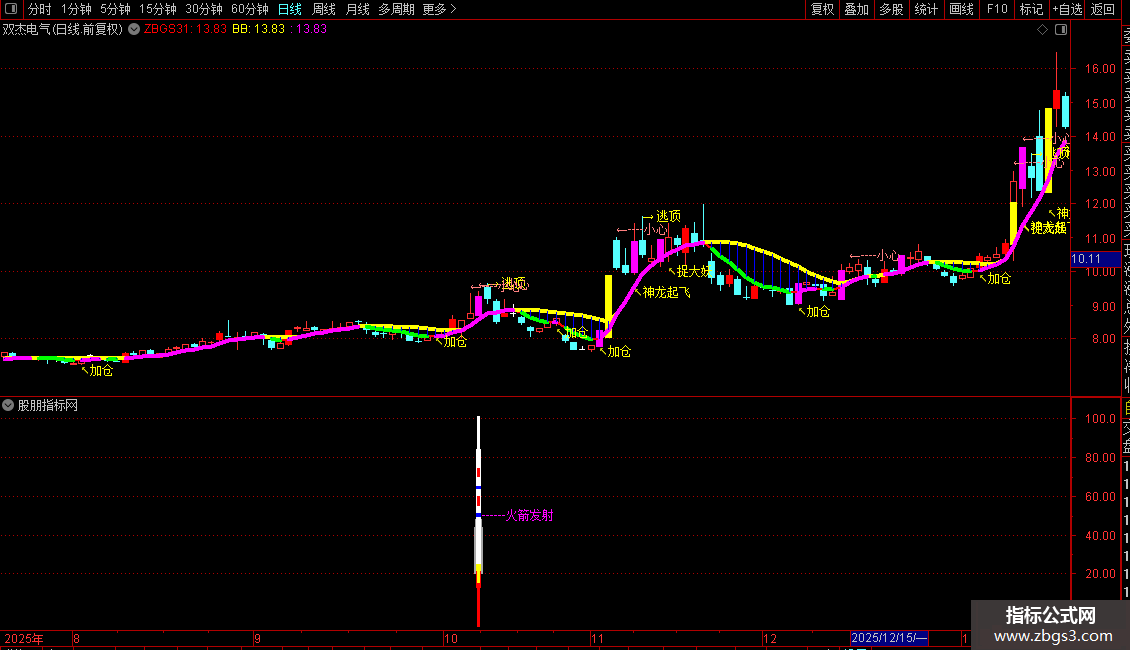Switch to 日线 daily chart

[x=290, y=9]
